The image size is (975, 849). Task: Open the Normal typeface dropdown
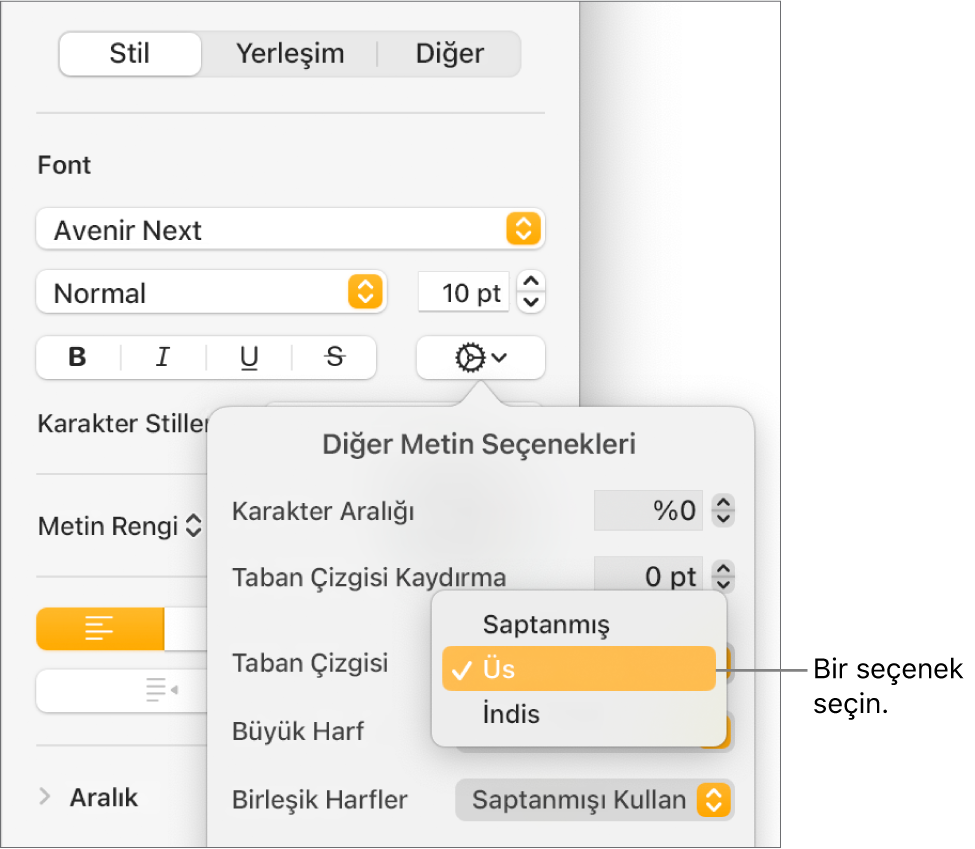pos(211,292)
